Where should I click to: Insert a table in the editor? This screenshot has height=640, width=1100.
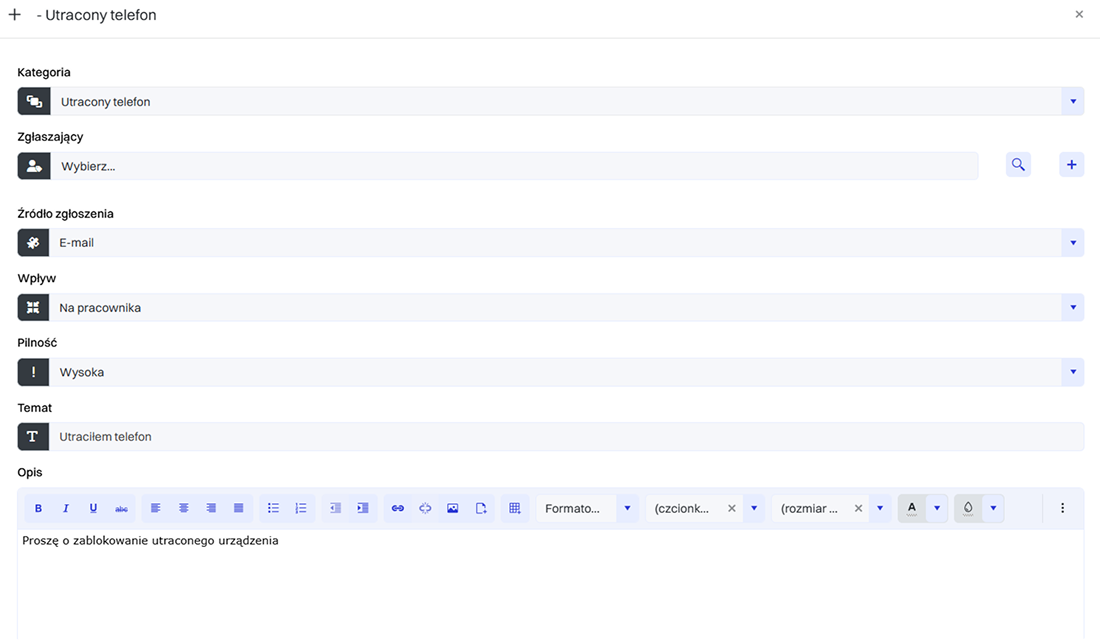(515, 508)
